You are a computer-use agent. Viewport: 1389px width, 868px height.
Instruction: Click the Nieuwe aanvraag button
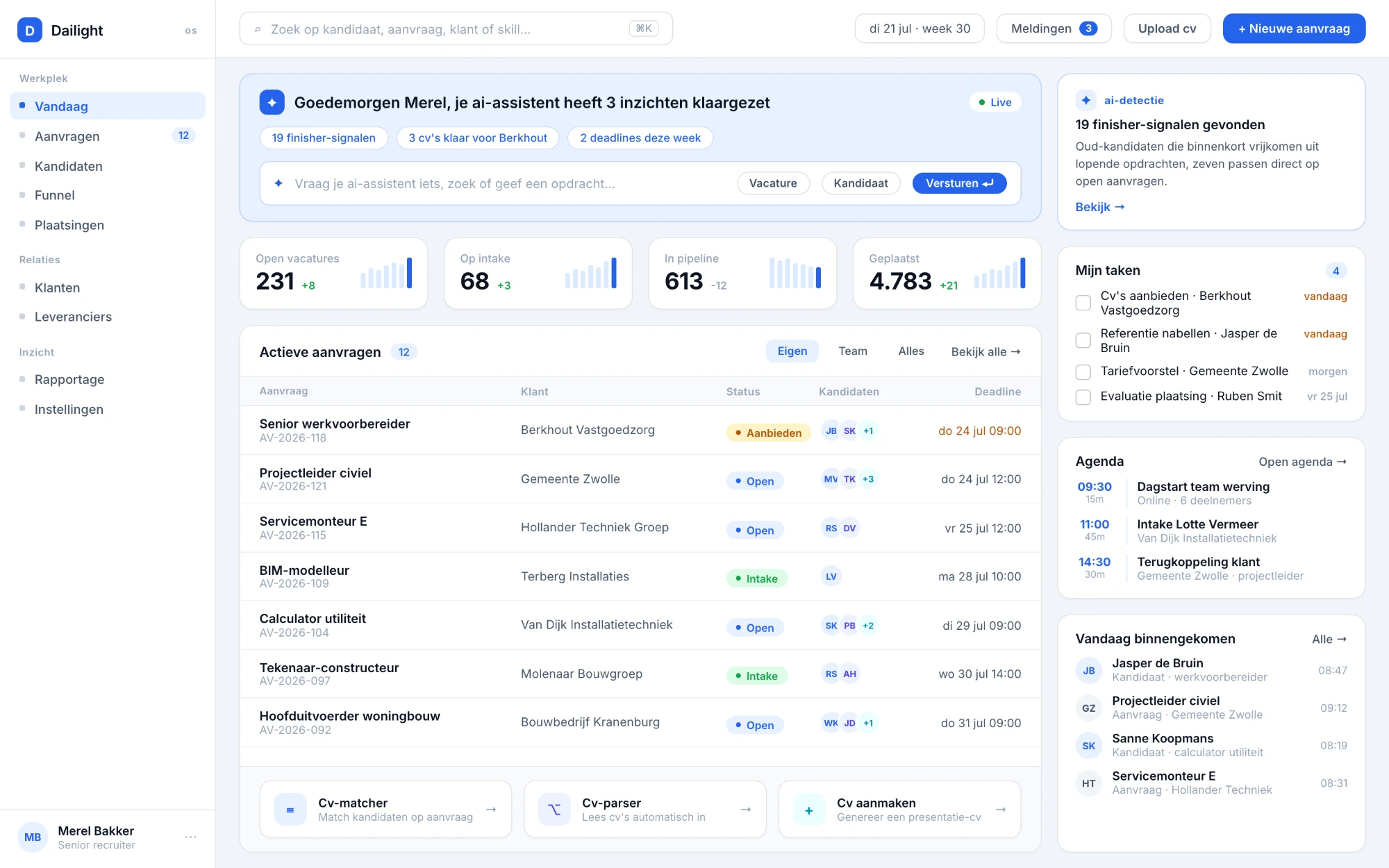coord(1294,28)
